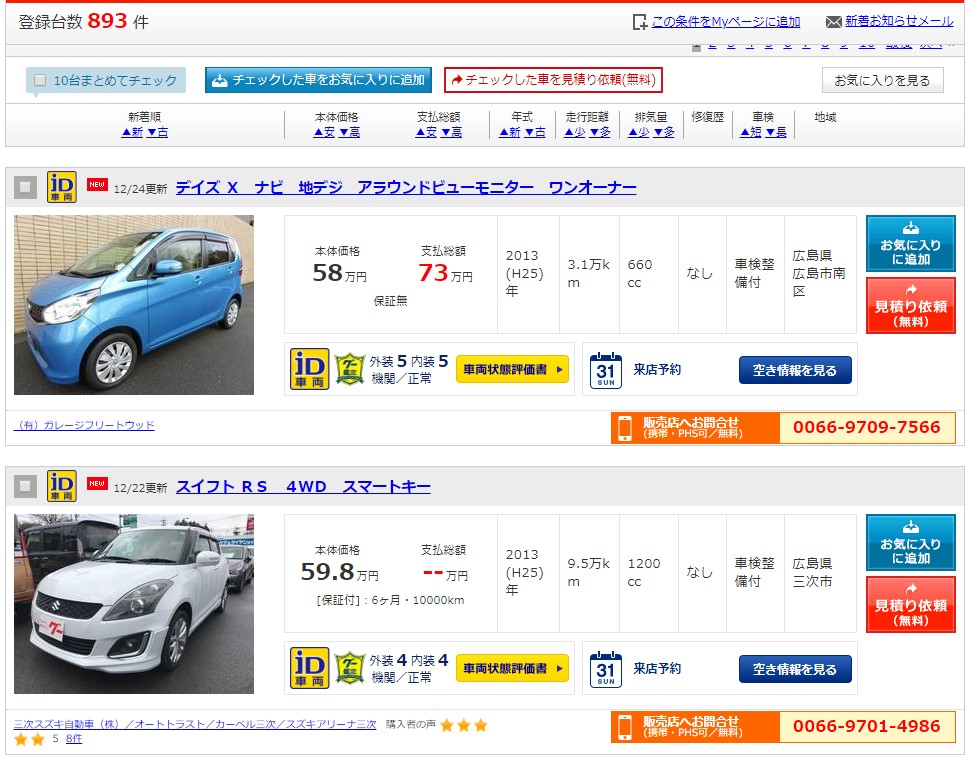Add スイフト RS to favorites
The height and width of the screenshot is (761, 975).
(x=910, y=543)
